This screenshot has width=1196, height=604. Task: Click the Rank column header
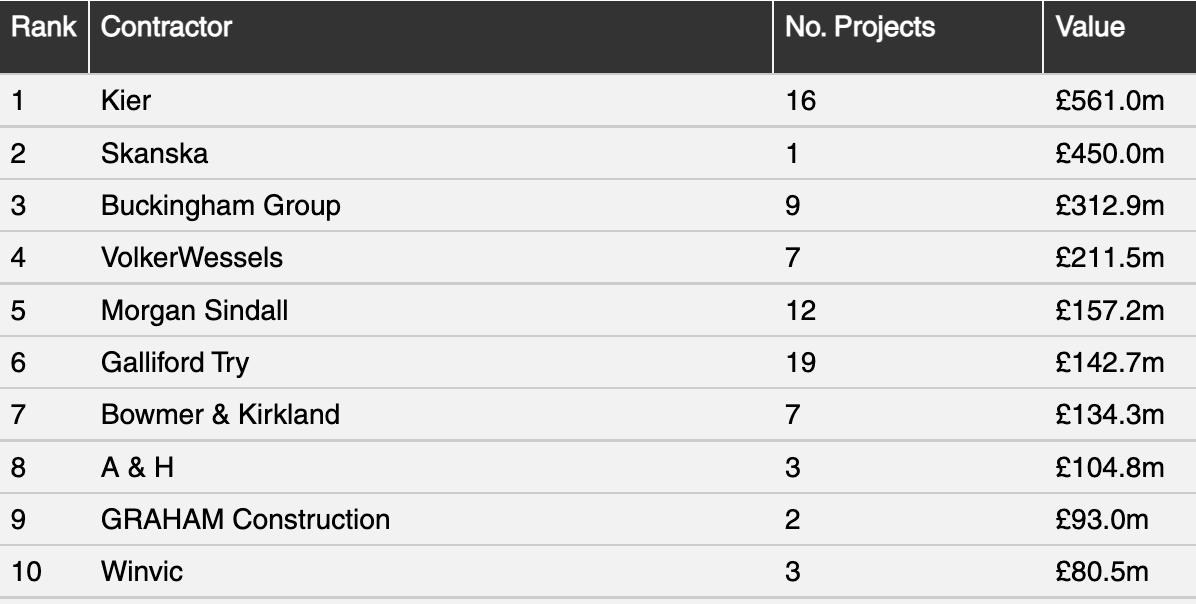click(x=43, y=27)
